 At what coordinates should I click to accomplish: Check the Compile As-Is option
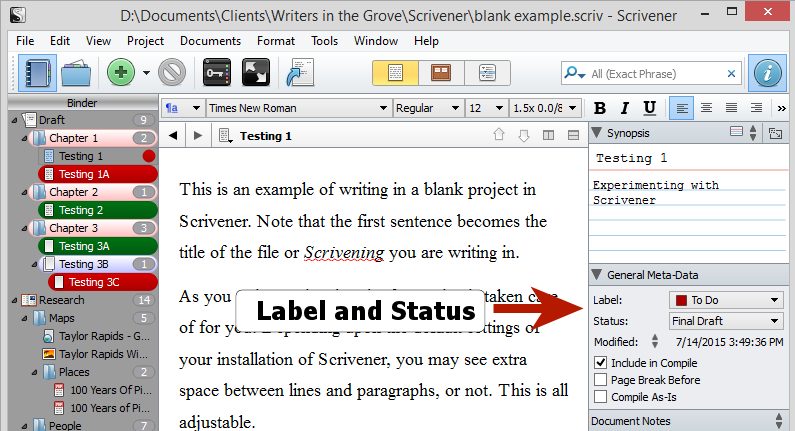point(600,397)
